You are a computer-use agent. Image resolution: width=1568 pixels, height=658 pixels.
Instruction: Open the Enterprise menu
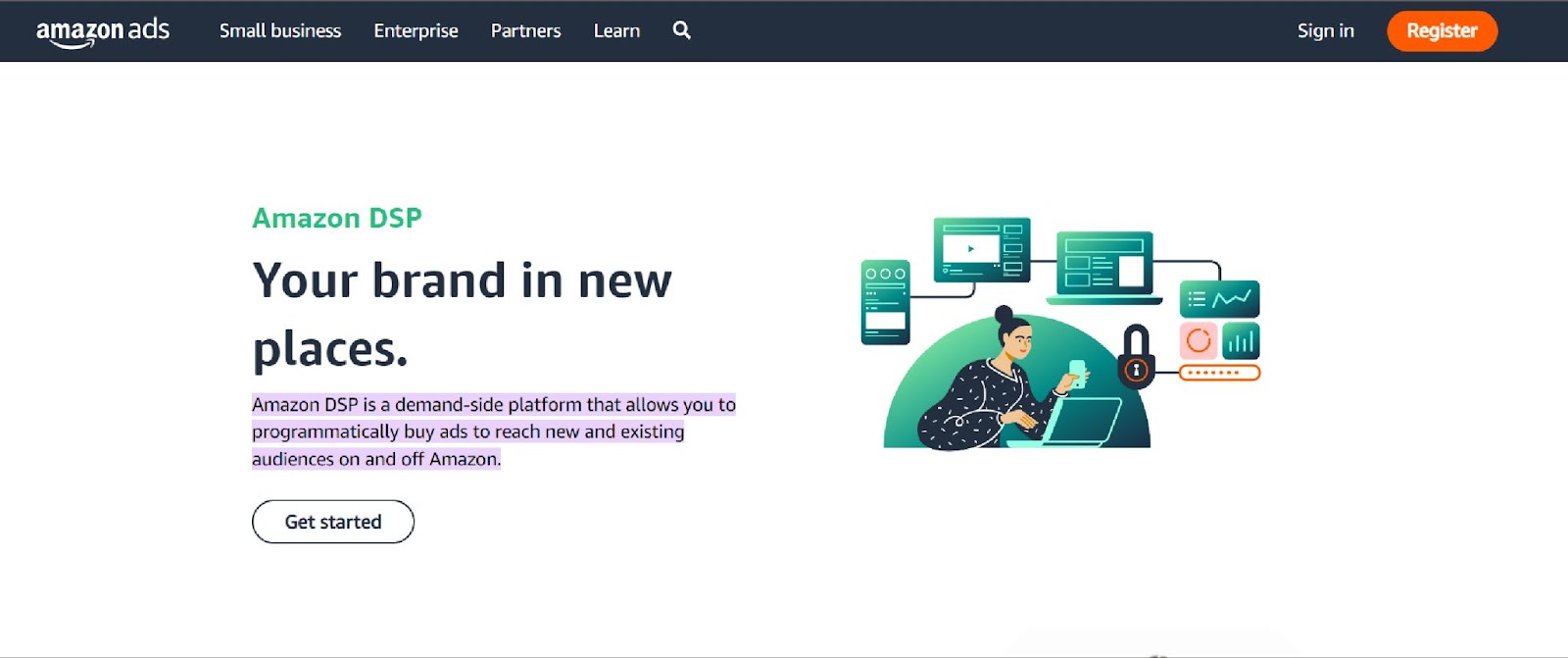pos(416,30)
